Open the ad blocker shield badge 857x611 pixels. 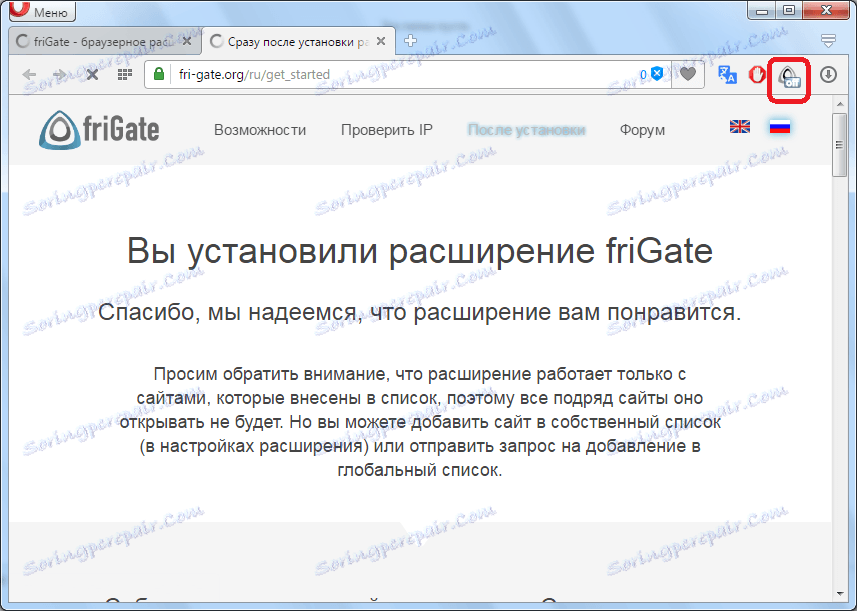pos(651,74)
